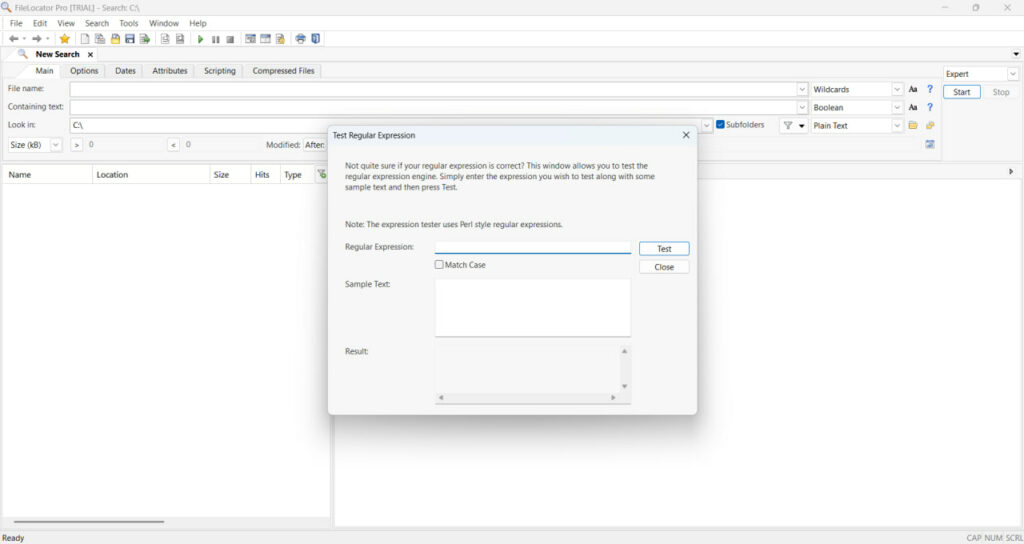Click the Back arrow in toolbar
The image size is (1024, 544).
point(13,39)
